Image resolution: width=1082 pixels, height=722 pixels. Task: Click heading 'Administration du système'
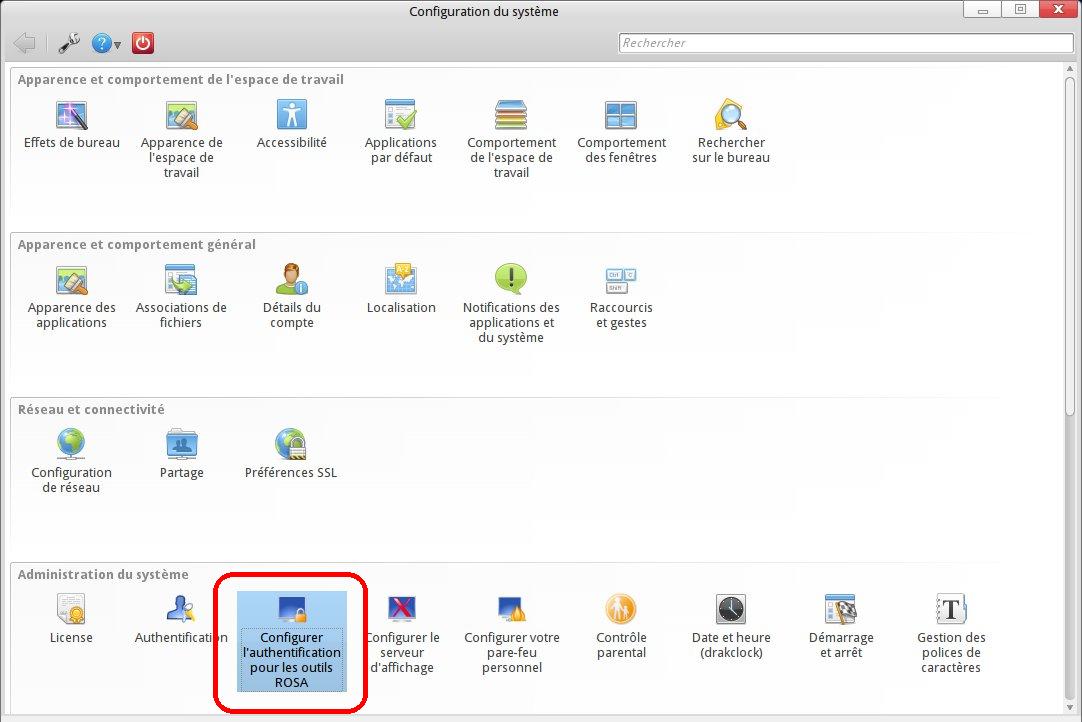[x=103, y=574]
